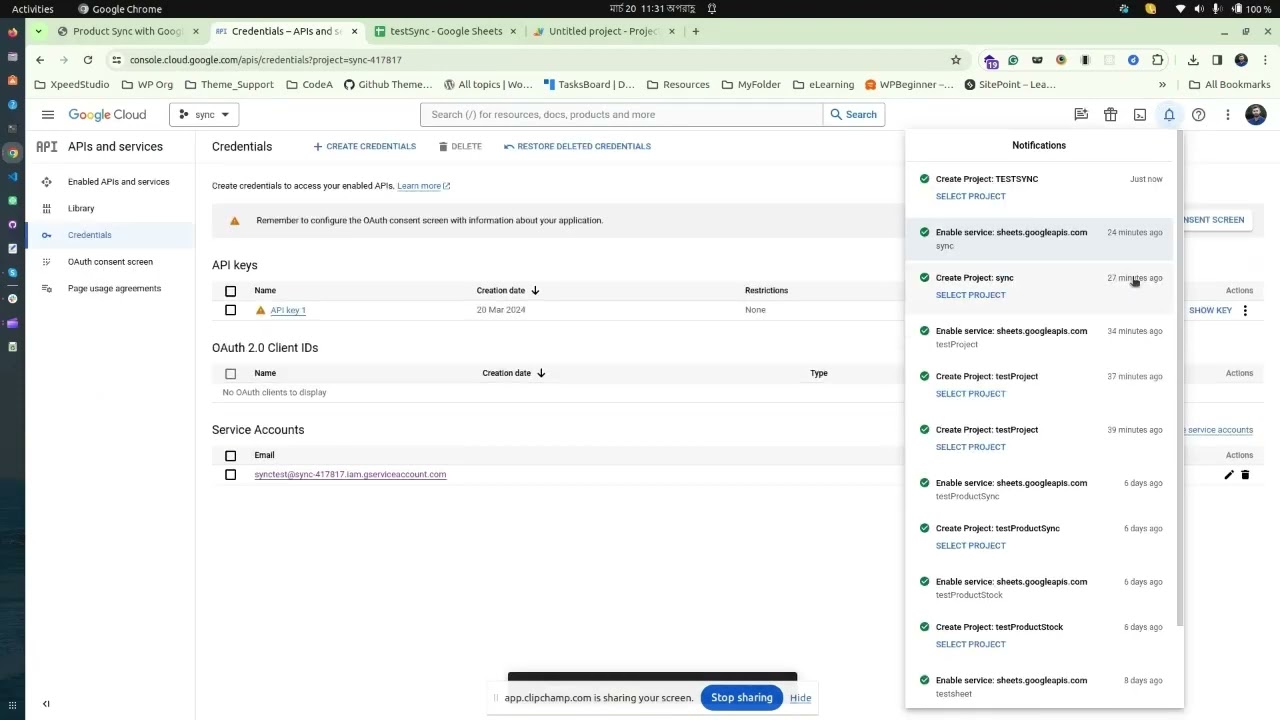
Task: Open the Library sidebar item
Action: click(81, 208)
